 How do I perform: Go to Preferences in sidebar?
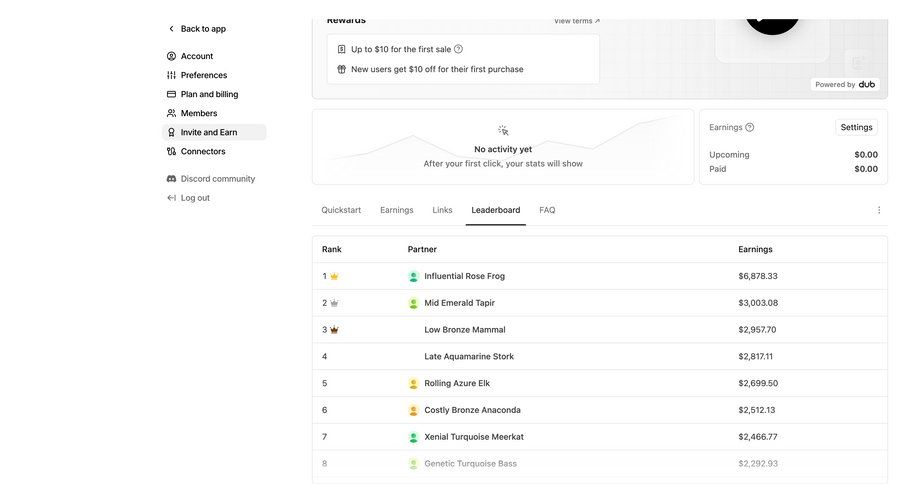[204, 75]
